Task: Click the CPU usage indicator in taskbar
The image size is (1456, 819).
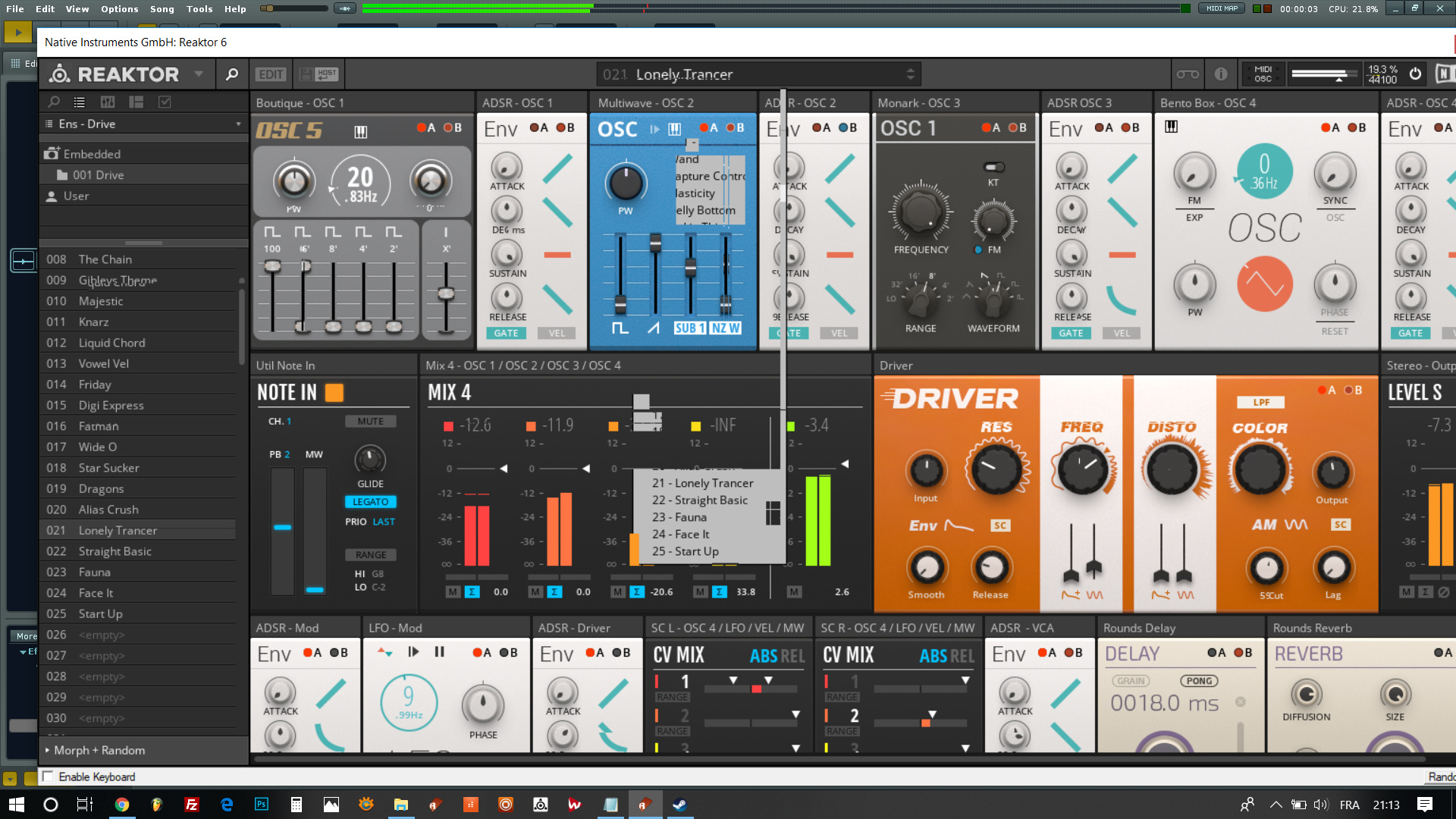Action: coord(1360,9)
